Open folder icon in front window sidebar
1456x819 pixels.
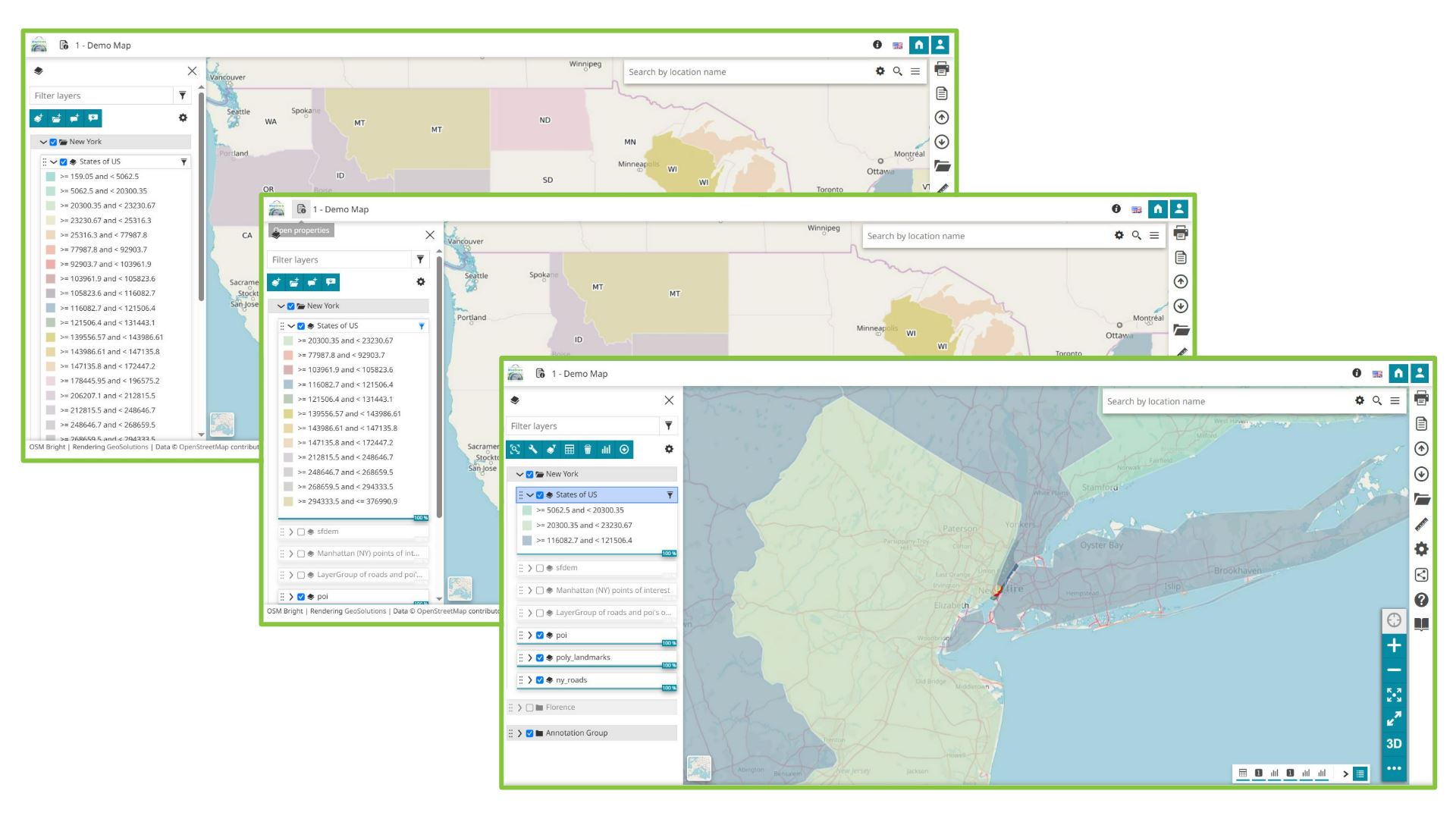click(1422, 499)
